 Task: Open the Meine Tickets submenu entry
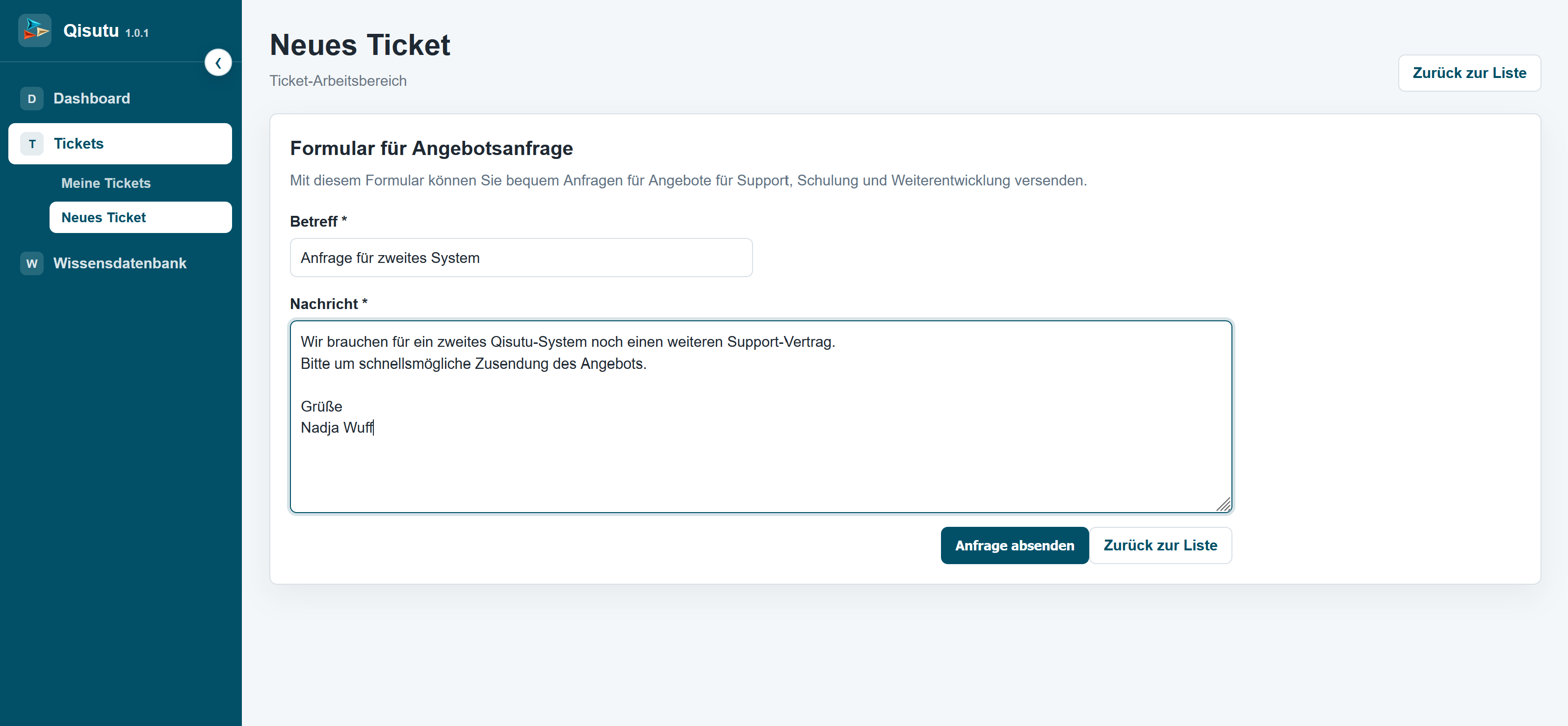click(106, 183)
